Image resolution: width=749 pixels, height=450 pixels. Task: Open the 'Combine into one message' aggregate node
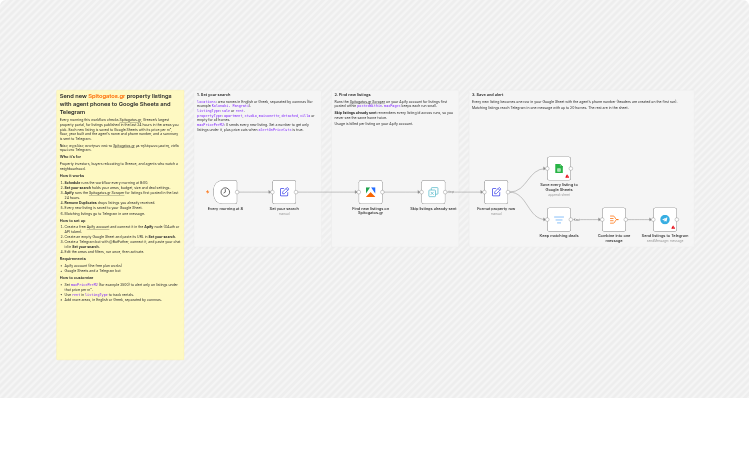click(614, 219)
